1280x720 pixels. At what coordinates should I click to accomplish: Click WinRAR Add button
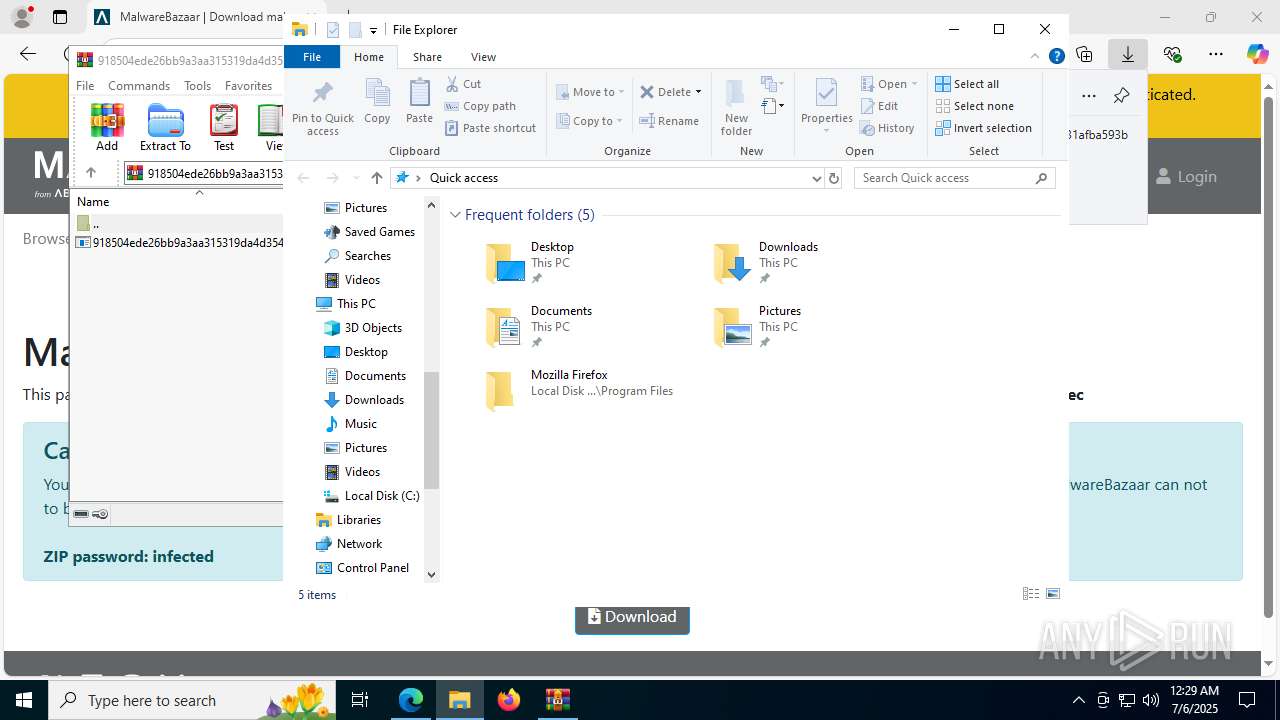(107, 127)
